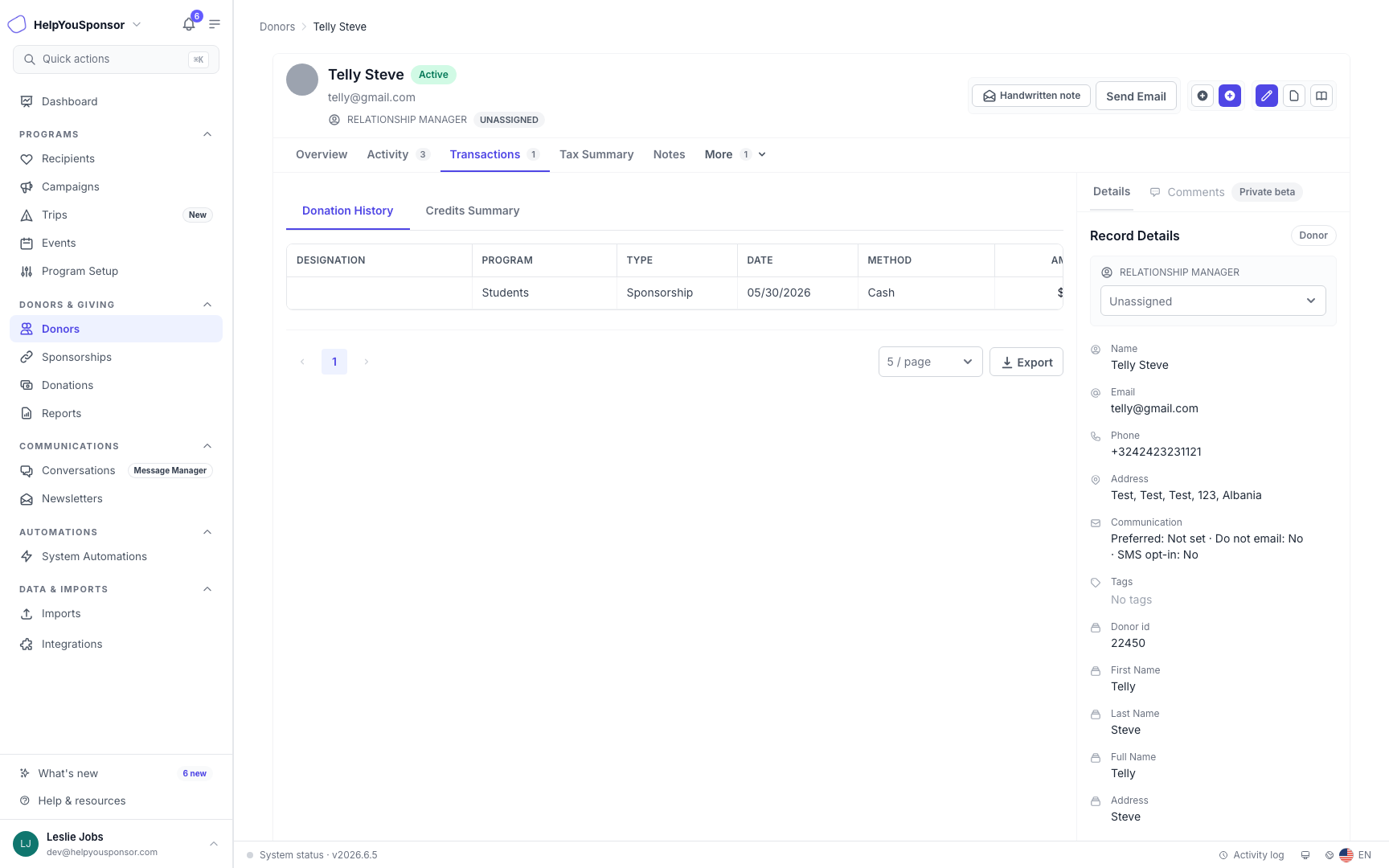Click Donors breadcrumb link
This screenshot has height=868, width=1389.
coord(277,27)
